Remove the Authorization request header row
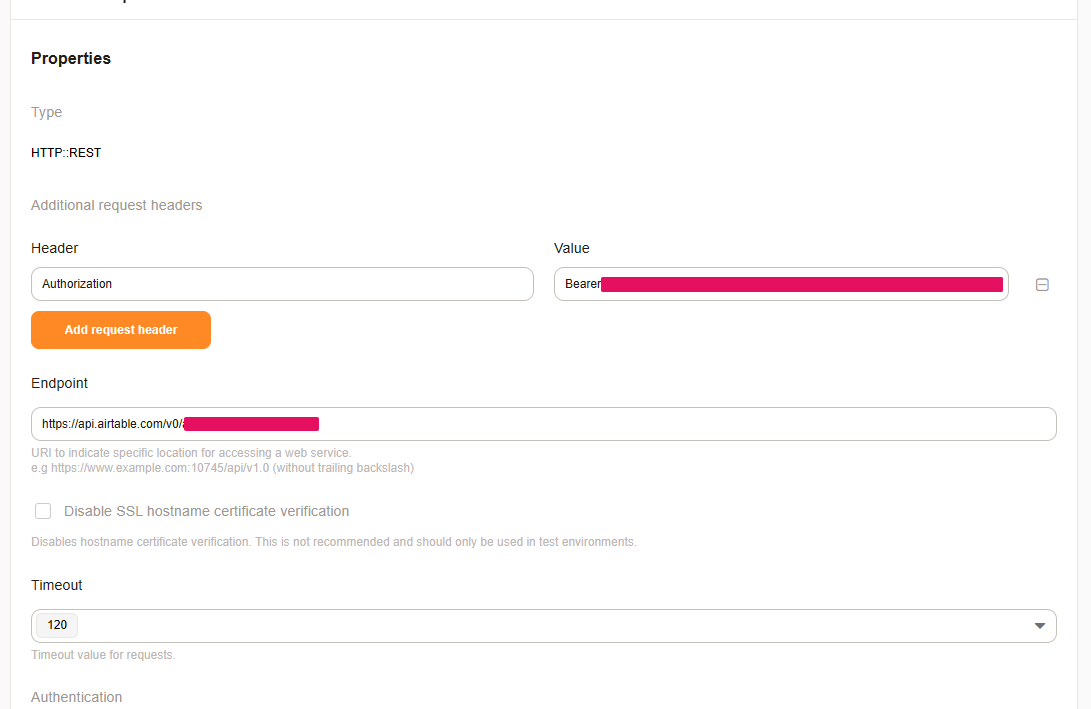 (1042, 285)
